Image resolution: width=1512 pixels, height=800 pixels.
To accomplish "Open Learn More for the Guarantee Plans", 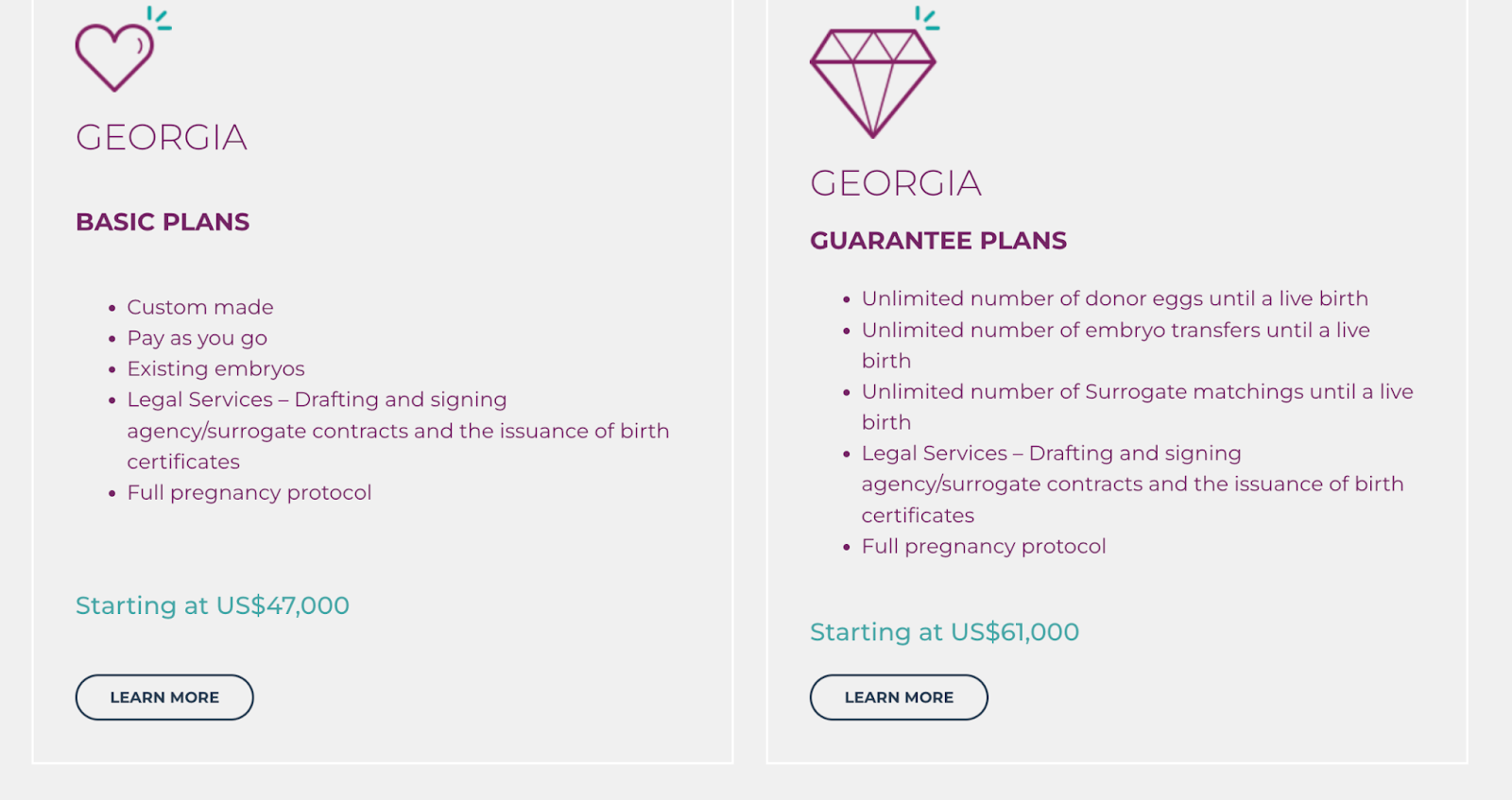I will pyautogui.click(x=899, y=697).
